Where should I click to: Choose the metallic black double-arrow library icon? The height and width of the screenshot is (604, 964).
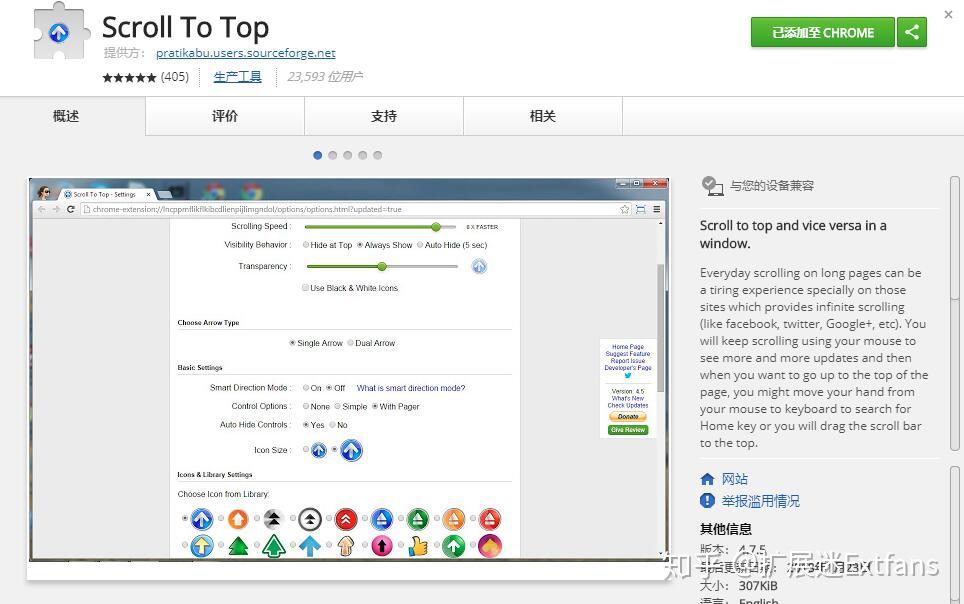coord(274,519)
